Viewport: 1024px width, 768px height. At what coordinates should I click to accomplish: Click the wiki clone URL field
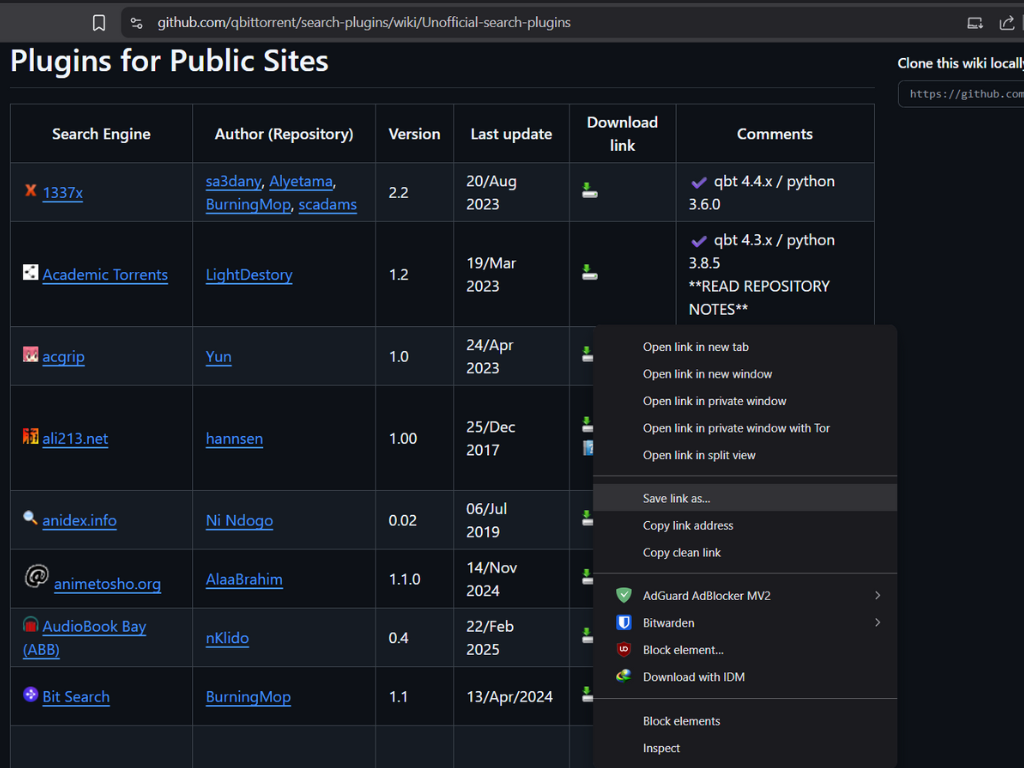tap(961, 94)
